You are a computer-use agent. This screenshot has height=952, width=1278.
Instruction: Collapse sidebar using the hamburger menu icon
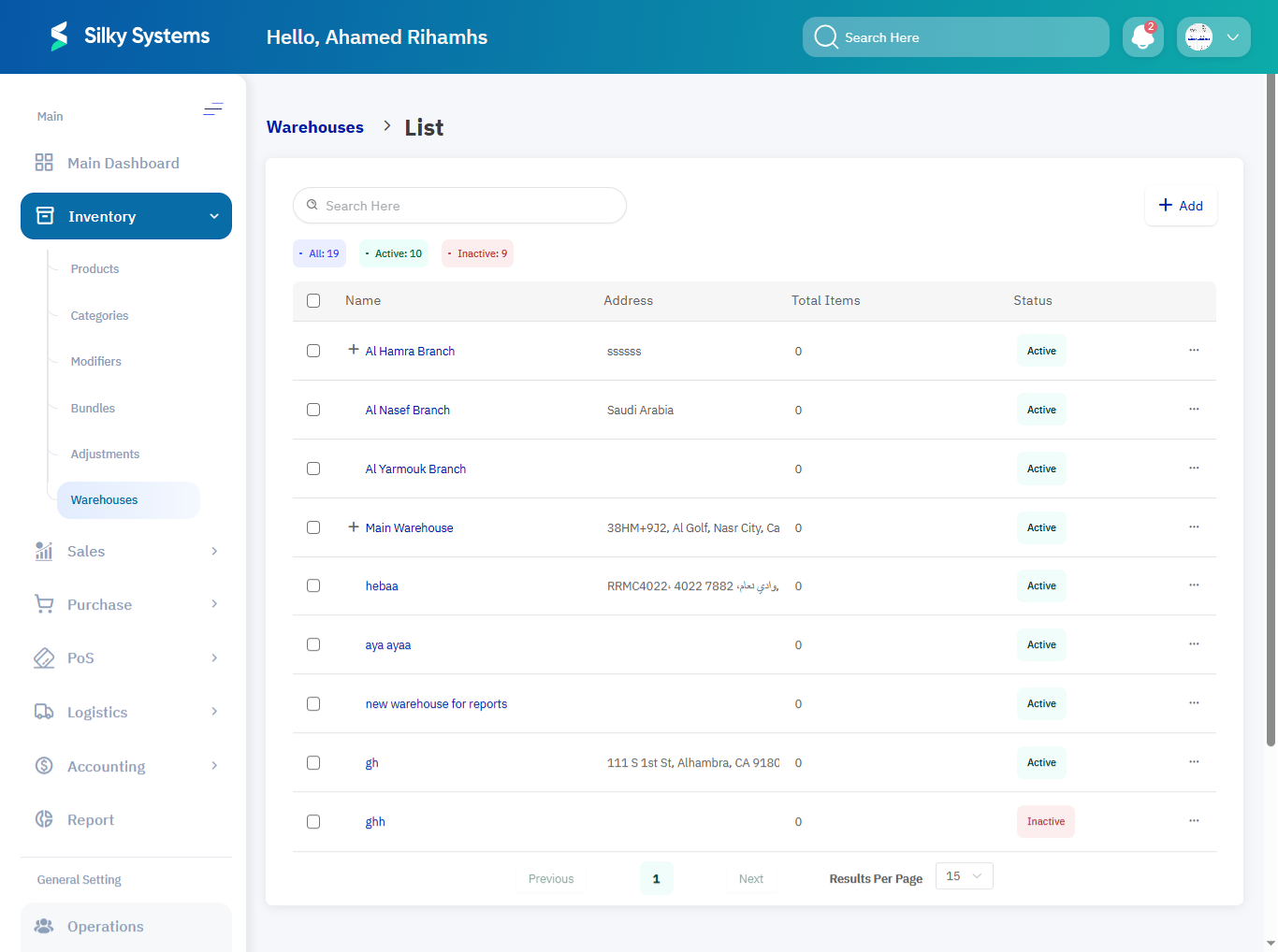(213, 109)
